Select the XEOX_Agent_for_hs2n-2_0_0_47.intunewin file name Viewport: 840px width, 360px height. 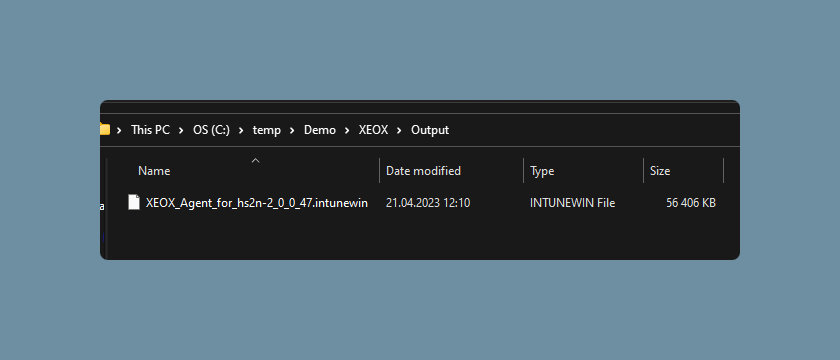pyautogui.click(x=257, y=203)
